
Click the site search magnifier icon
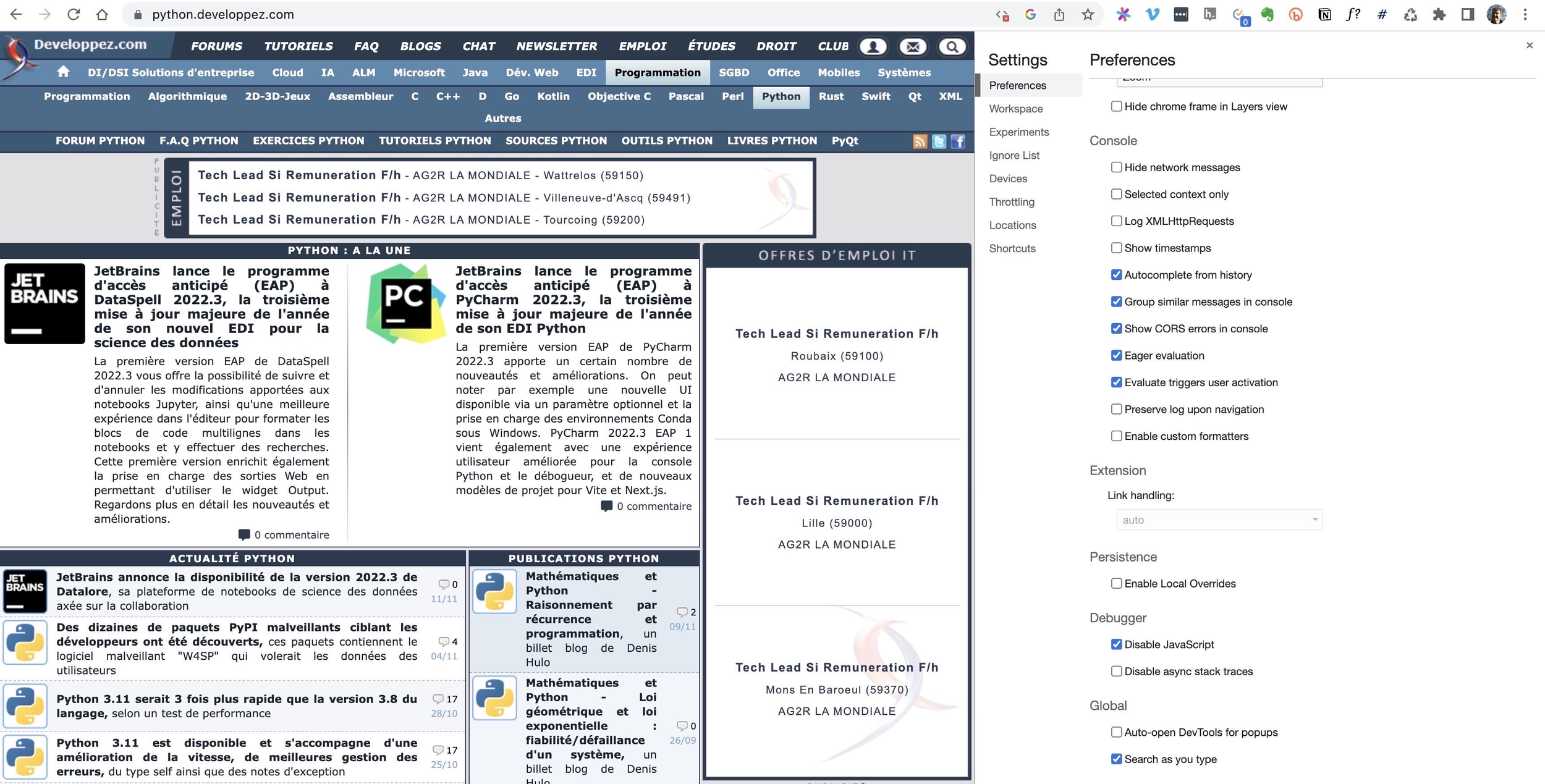coord(952,46)
